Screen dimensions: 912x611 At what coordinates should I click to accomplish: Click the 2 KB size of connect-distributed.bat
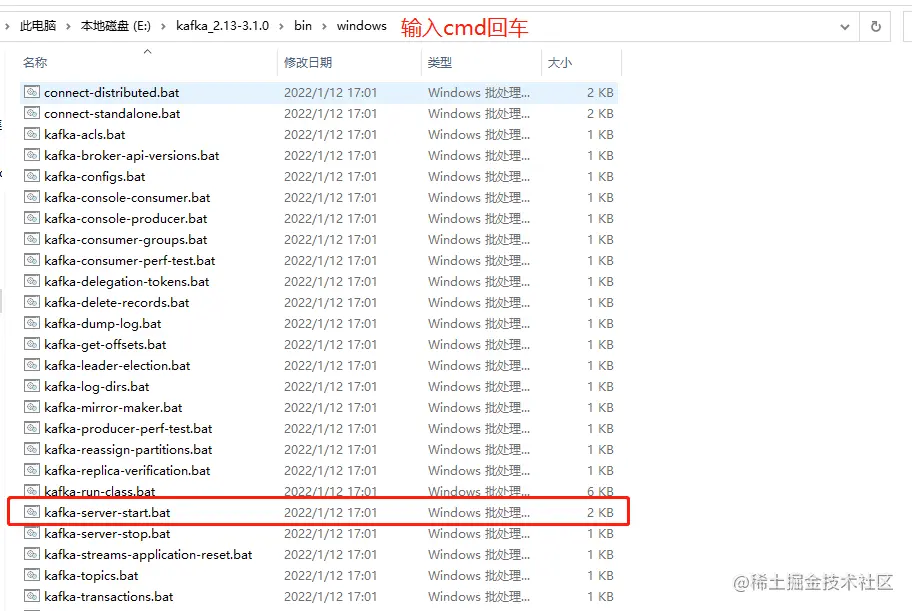[x=600, y=93]
